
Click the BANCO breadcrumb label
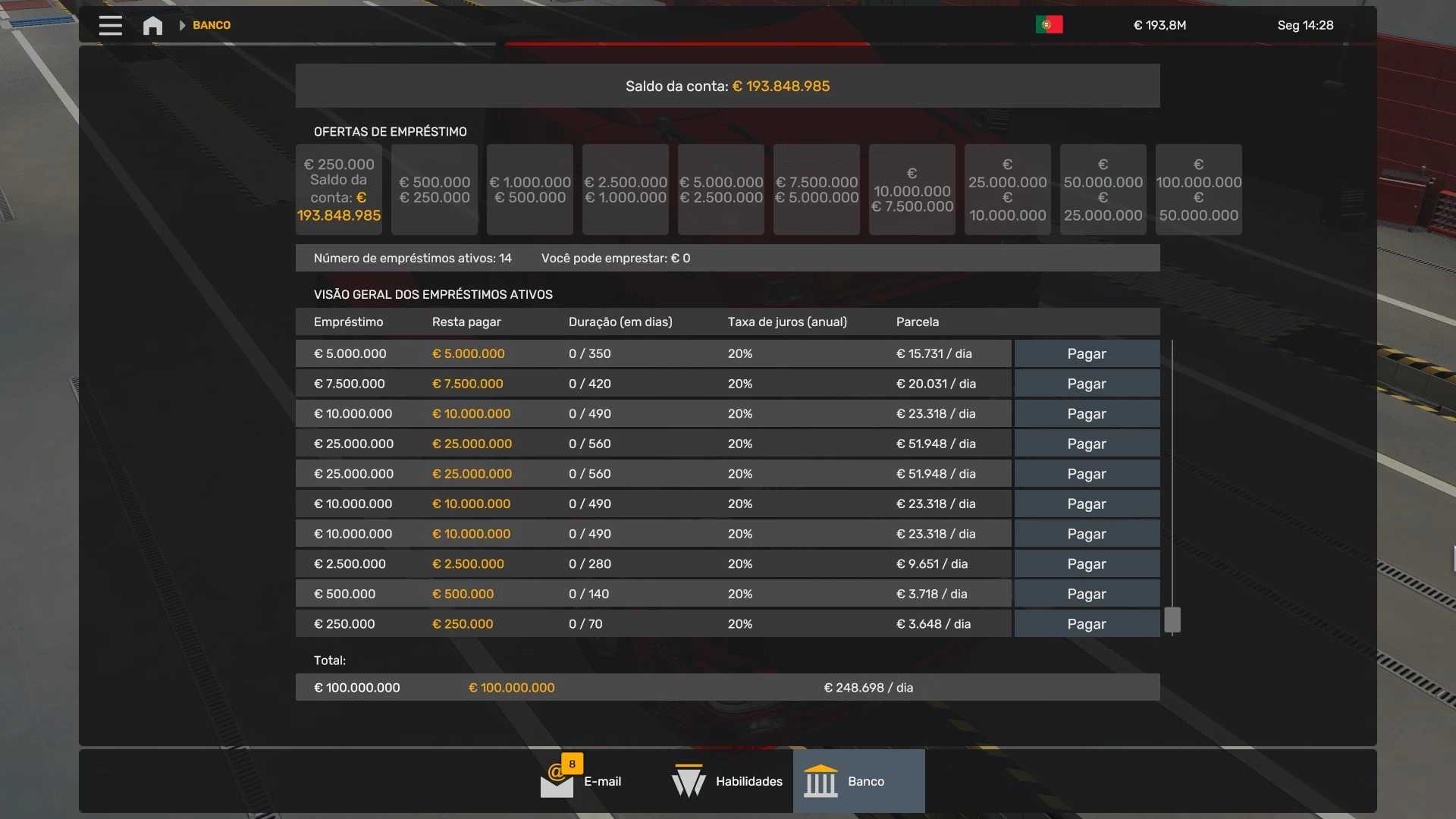point(212,25)
